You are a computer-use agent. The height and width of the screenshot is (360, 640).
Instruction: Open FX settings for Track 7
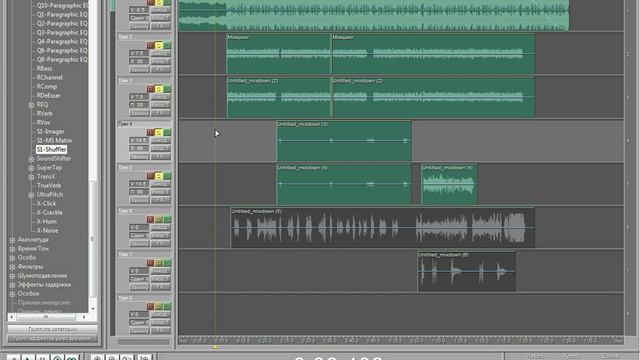[160, 287]
